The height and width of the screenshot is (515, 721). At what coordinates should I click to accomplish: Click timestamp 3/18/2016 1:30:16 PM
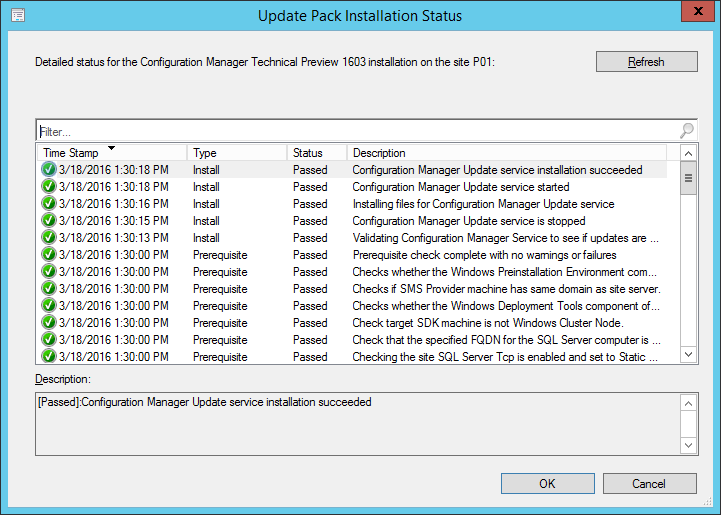(114, 204)
